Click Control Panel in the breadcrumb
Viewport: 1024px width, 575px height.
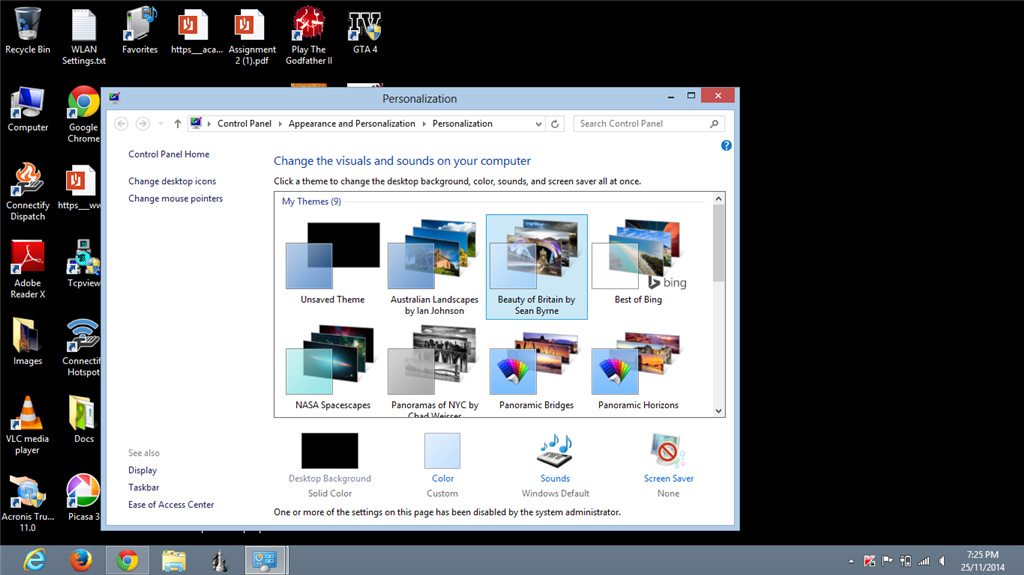[244, 123]
